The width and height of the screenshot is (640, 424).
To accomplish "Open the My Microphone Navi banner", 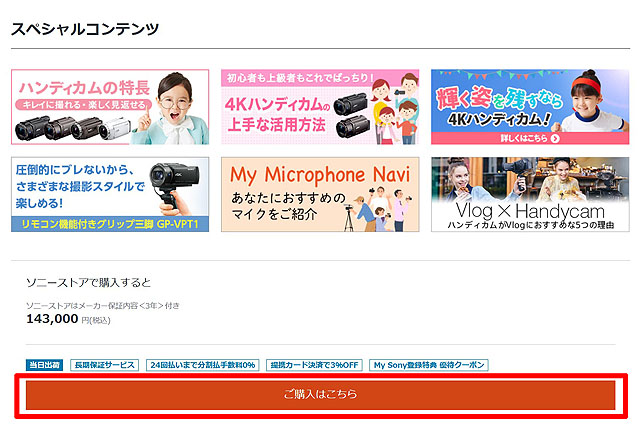I will click(320, 194).
